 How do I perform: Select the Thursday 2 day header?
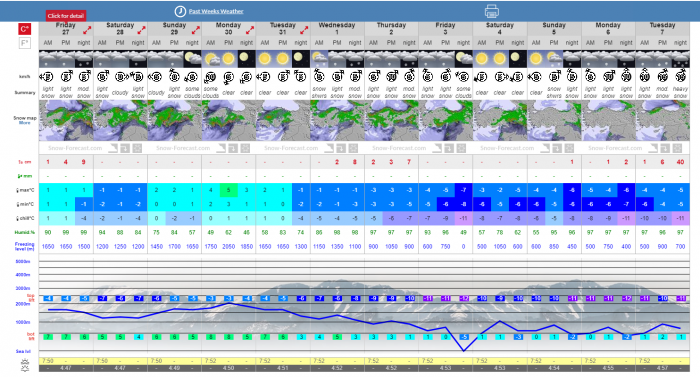(x=392, y=29)
